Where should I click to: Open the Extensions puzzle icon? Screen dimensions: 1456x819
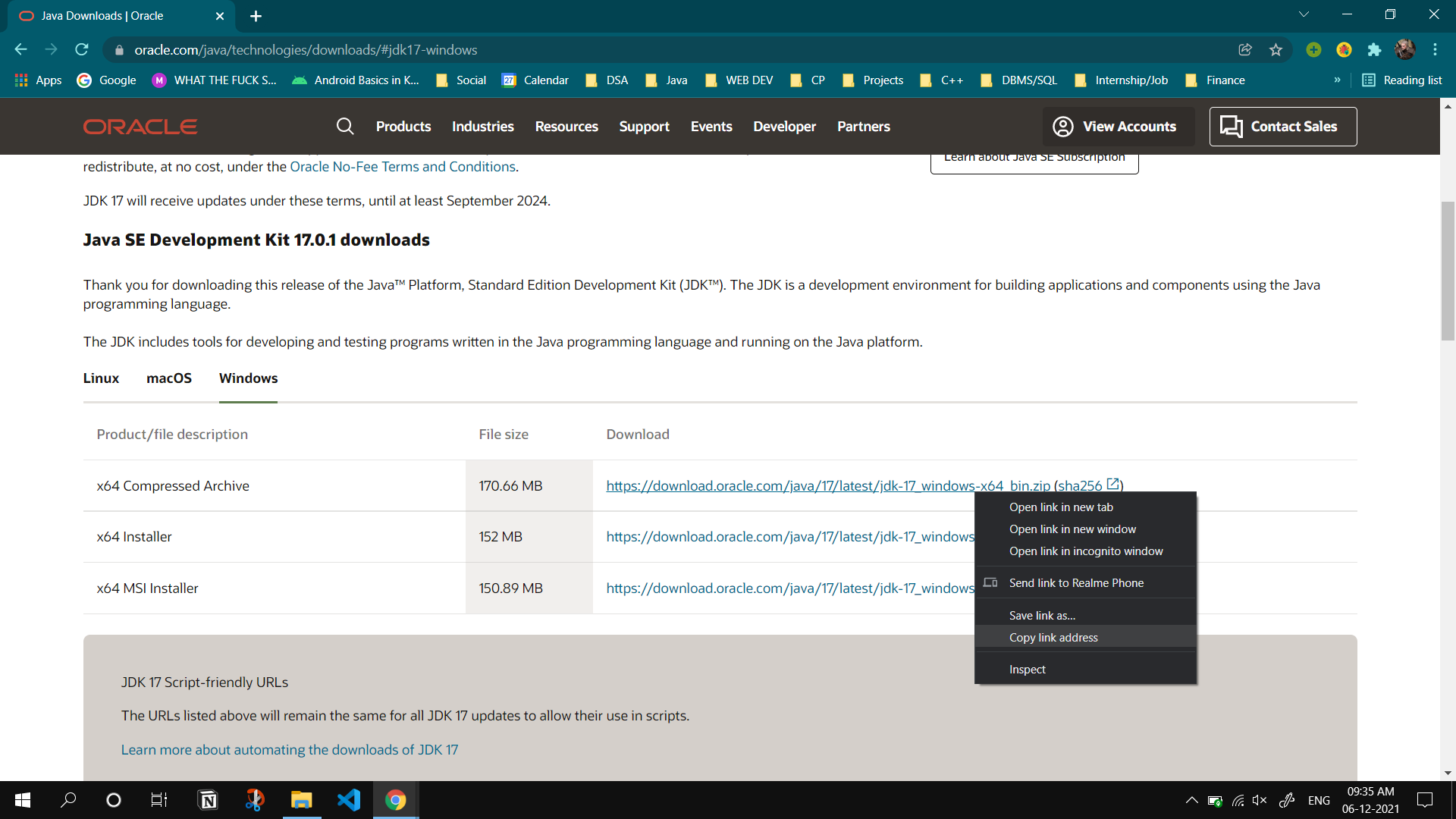tap(1374, 49)
